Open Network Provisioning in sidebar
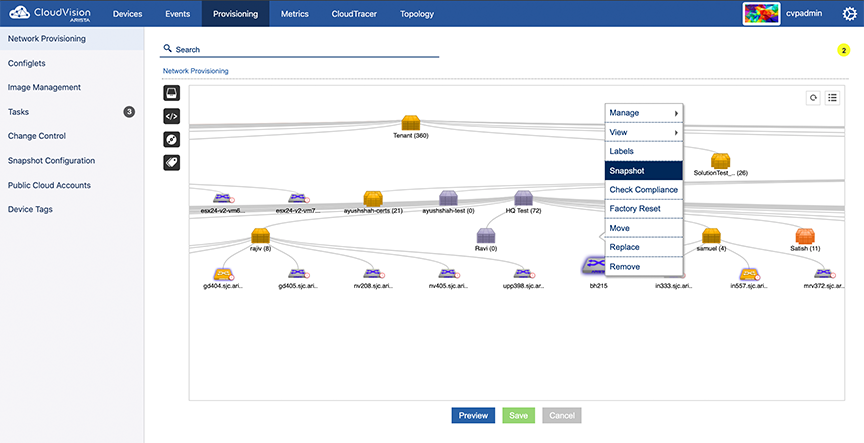864x443 pixels. click(72, 39)
